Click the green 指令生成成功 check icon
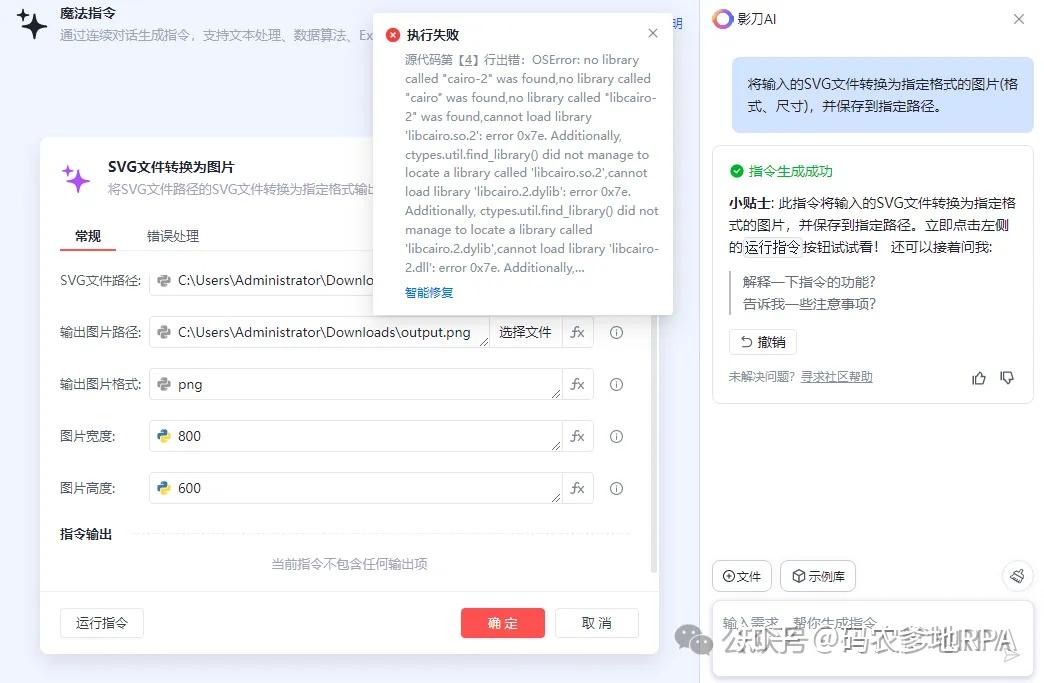Viewport: 1044px width, 683px height. [736, 171]
